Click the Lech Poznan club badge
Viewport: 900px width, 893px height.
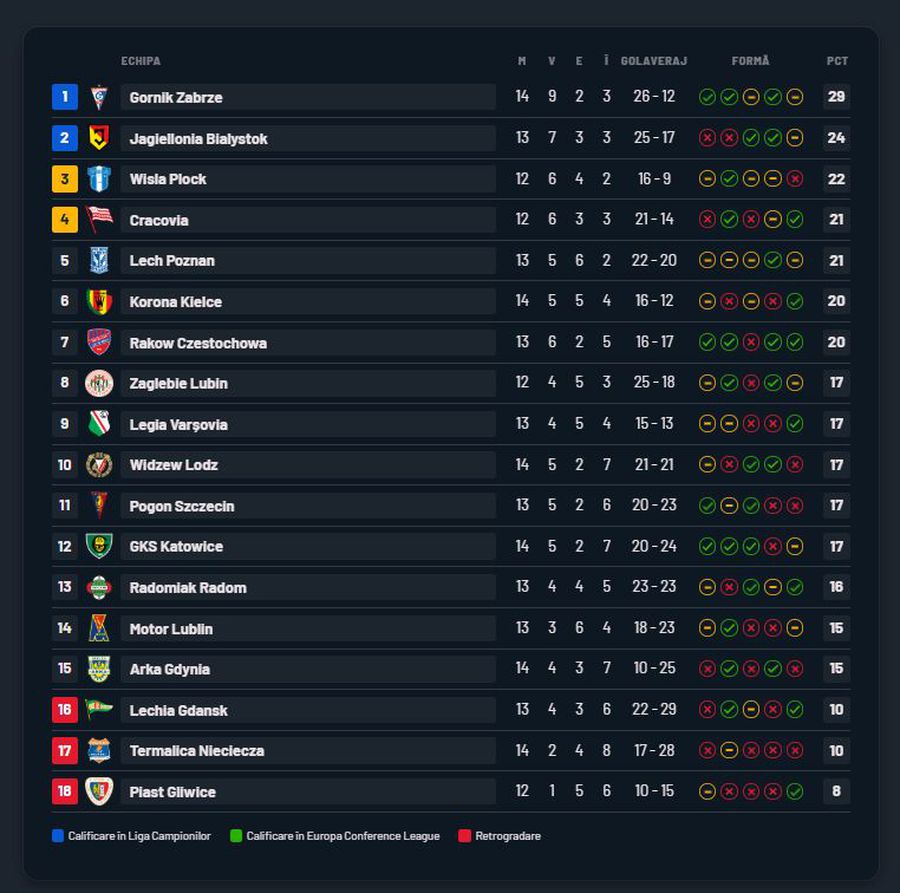(98, 260)
